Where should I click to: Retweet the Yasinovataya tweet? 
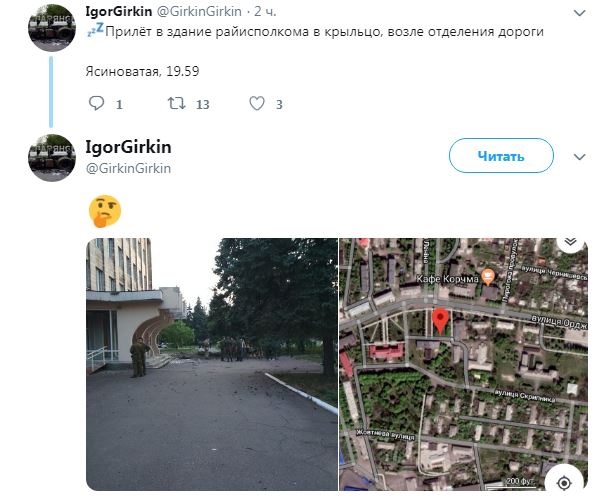click(x=176, y=104)
